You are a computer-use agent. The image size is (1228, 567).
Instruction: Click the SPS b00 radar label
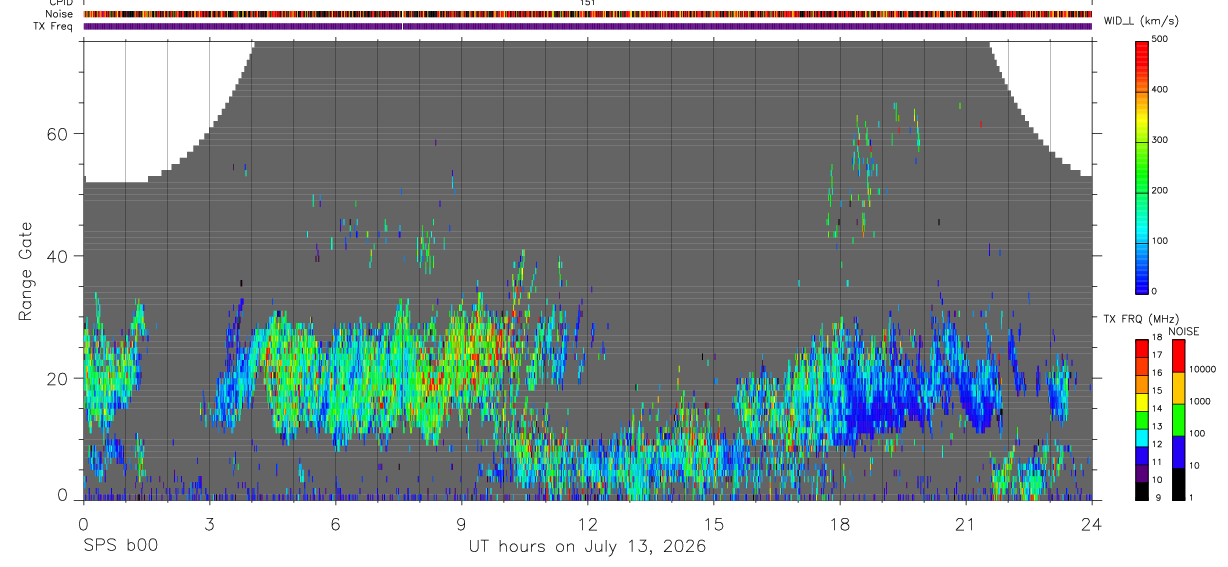(120, 546)
